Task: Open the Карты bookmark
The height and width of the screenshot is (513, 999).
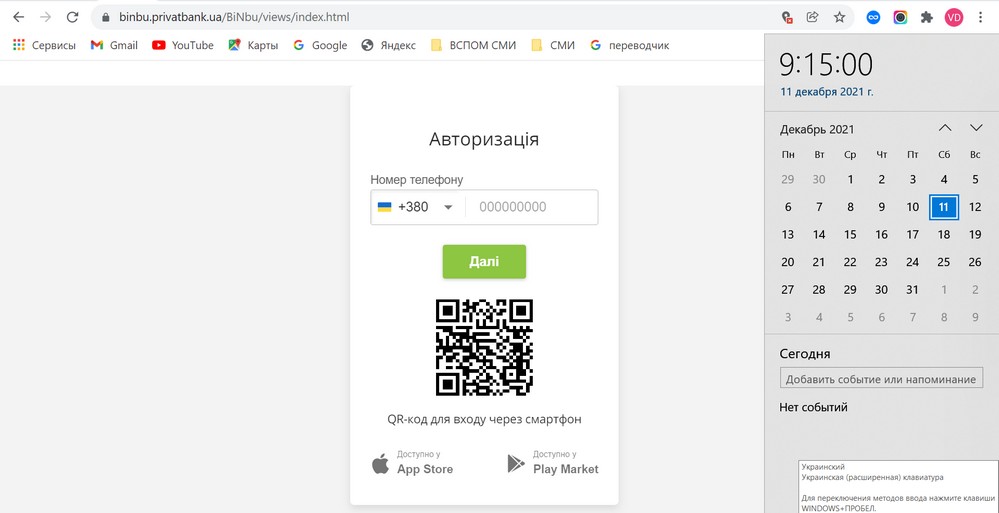Action: tap(253, 45)
